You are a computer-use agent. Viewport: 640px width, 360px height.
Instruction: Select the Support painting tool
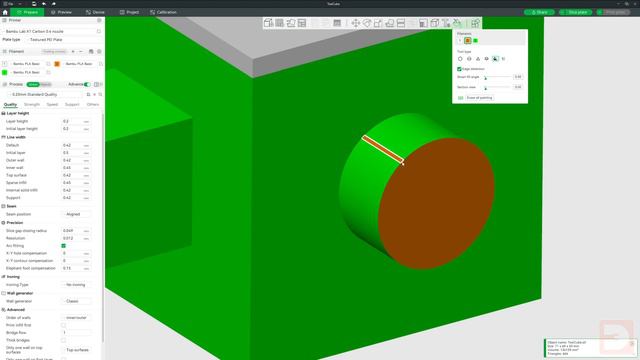423,23
